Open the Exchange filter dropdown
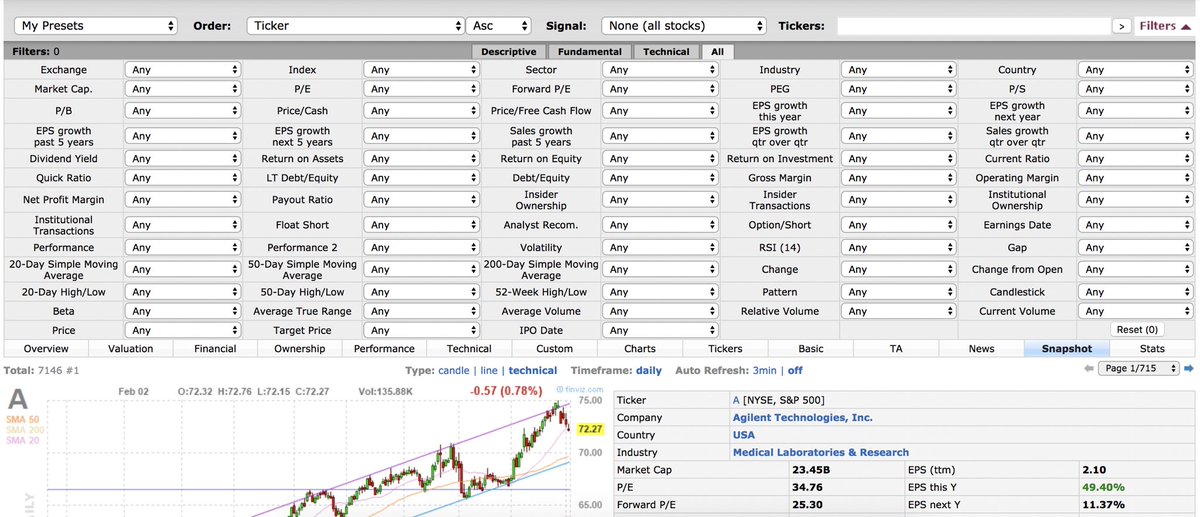 coord(183,70)
